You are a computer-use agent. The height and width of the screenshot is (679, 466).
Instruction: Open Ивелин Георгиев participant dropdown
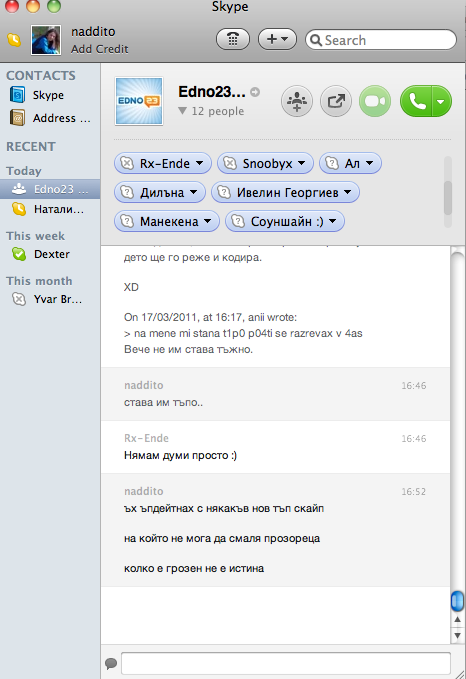[x=347, y=192]
